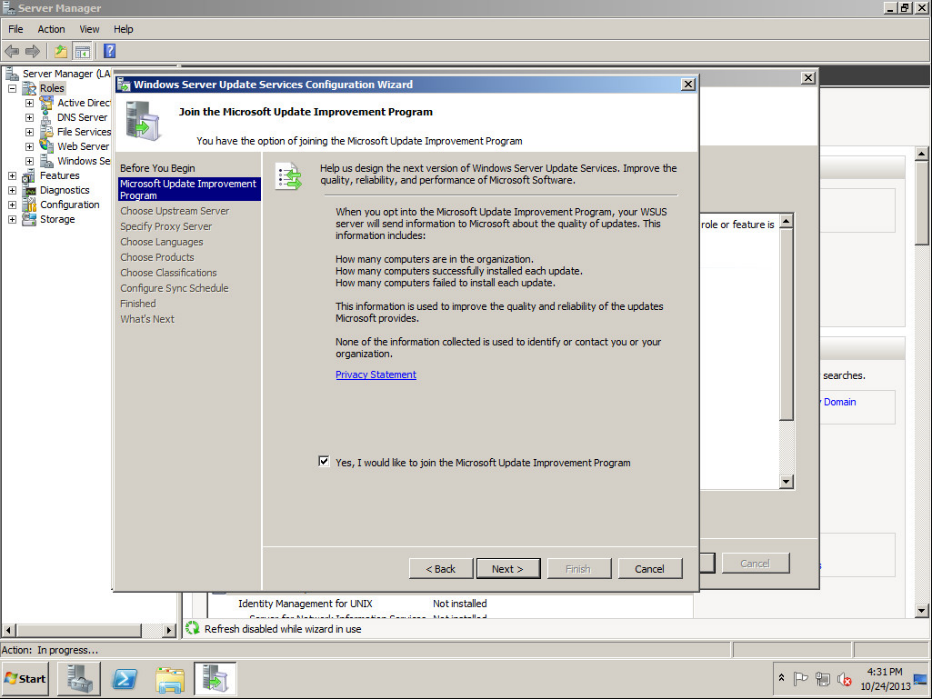This screenshot has height=699, width=932.
Task: Select the Microsoft Update Improvement Program step
Action: [189, 190]
